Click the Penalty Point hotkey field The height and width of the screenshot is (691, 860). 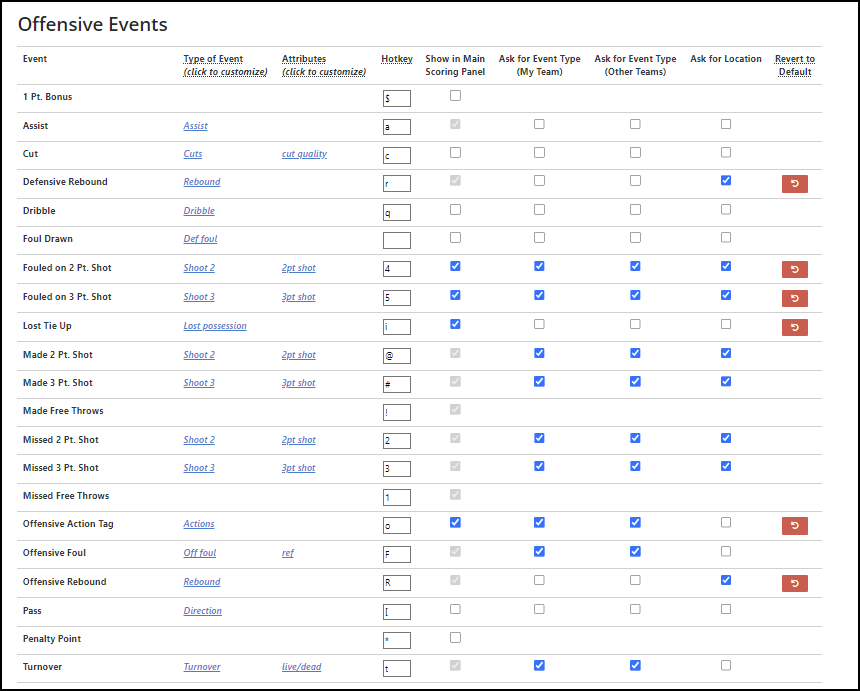[x=396, y=640]
